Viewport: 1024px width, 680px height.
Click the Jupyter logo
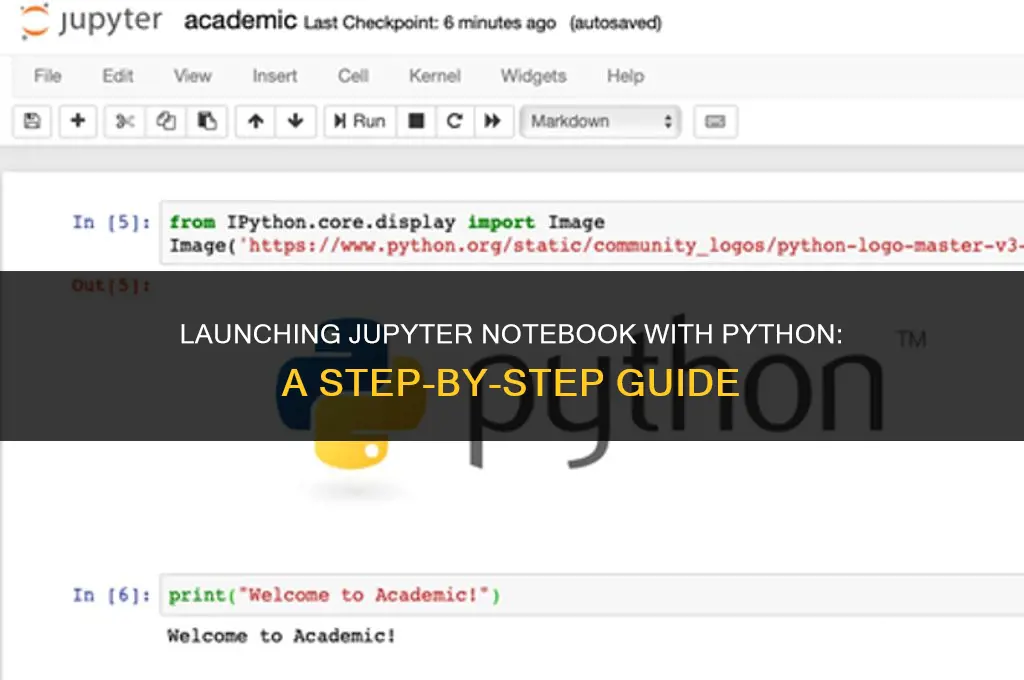coord(90,21)
